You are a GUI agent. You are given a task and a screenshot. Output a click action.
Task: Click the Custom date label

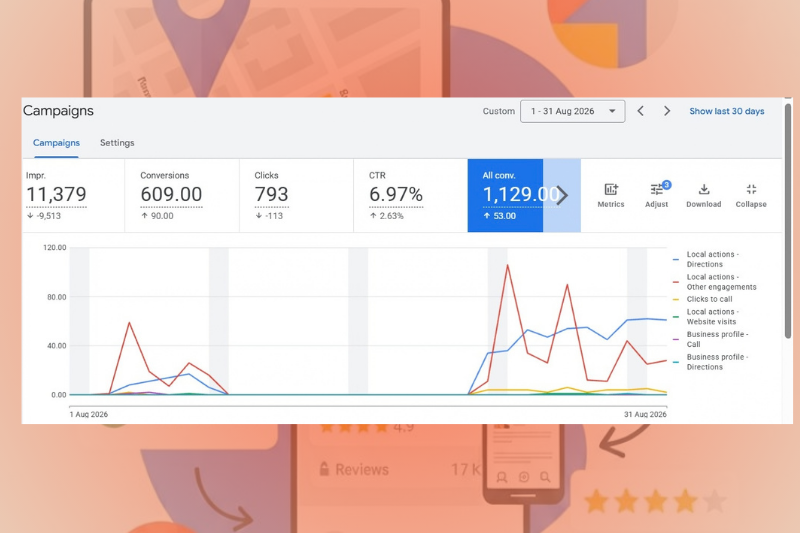coord(498,111)
